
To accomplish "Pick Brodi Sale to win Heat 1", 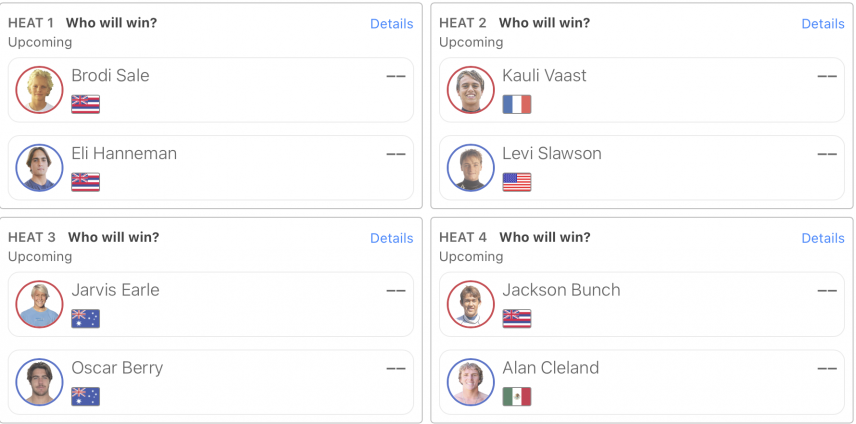I will click(211, 90).
